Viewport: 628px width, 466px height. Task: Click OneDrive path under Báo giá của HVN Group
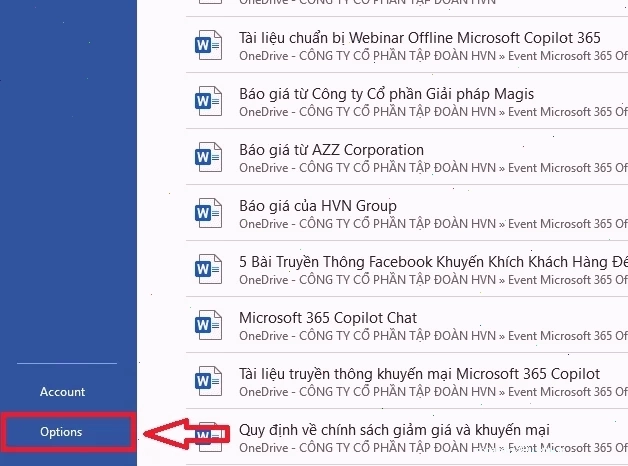point(433,224)
